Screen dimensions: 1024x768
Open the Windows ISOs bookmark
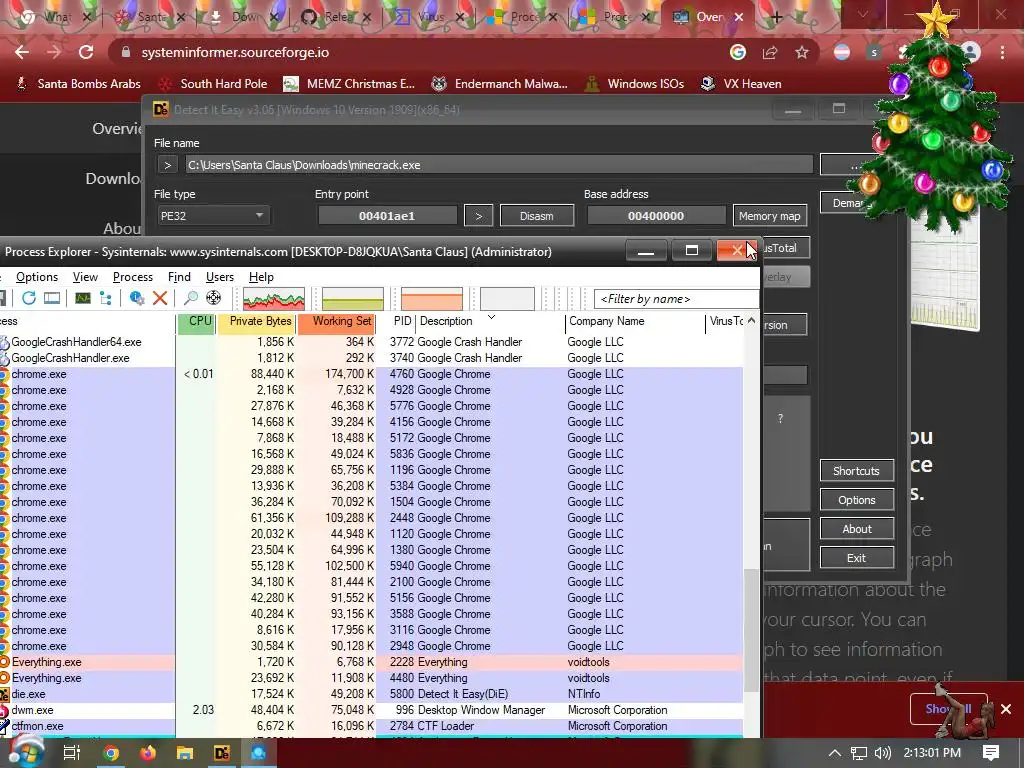[x=635, y=84]
